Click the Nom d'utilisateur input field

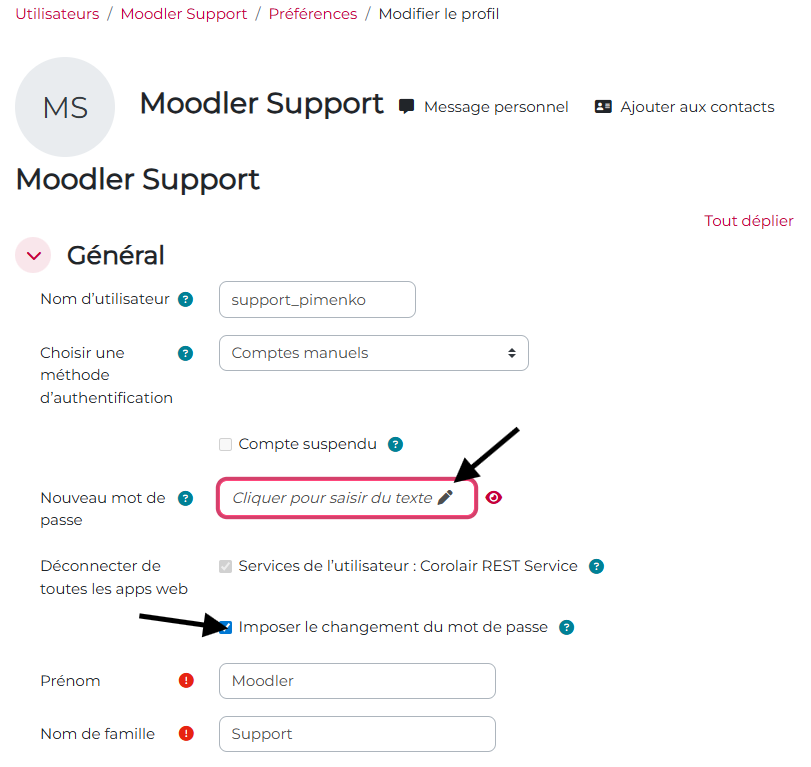pos(316,299)
